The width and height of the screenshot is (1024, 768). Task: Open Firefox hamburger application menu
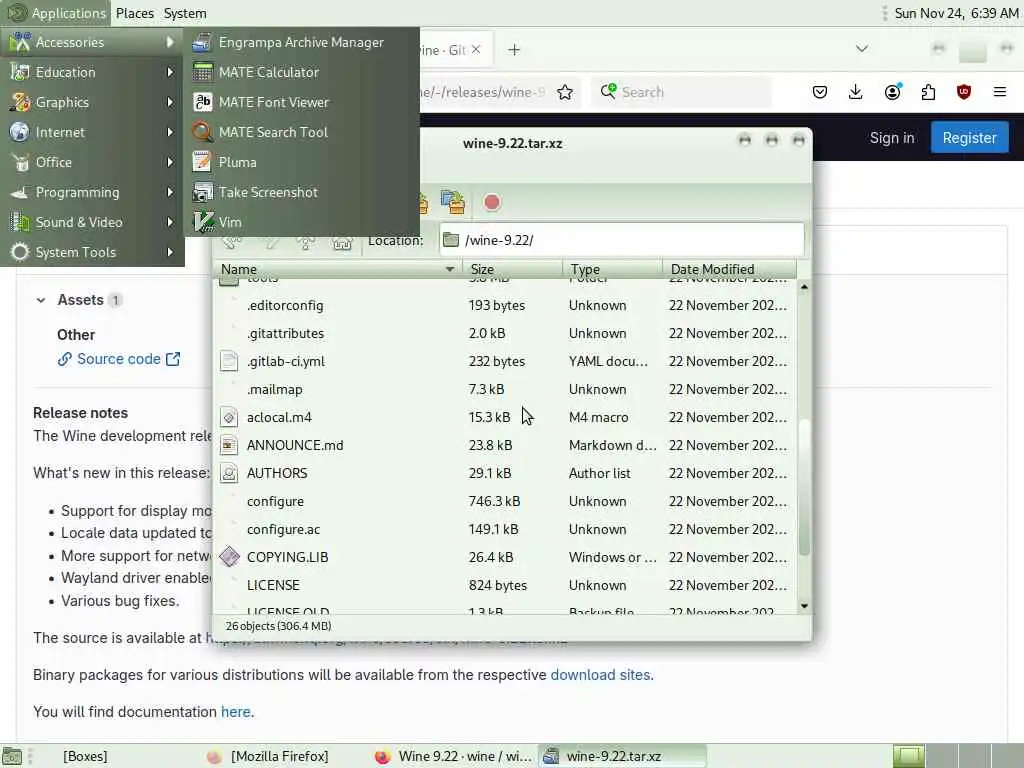click(x=1000, y=92)
